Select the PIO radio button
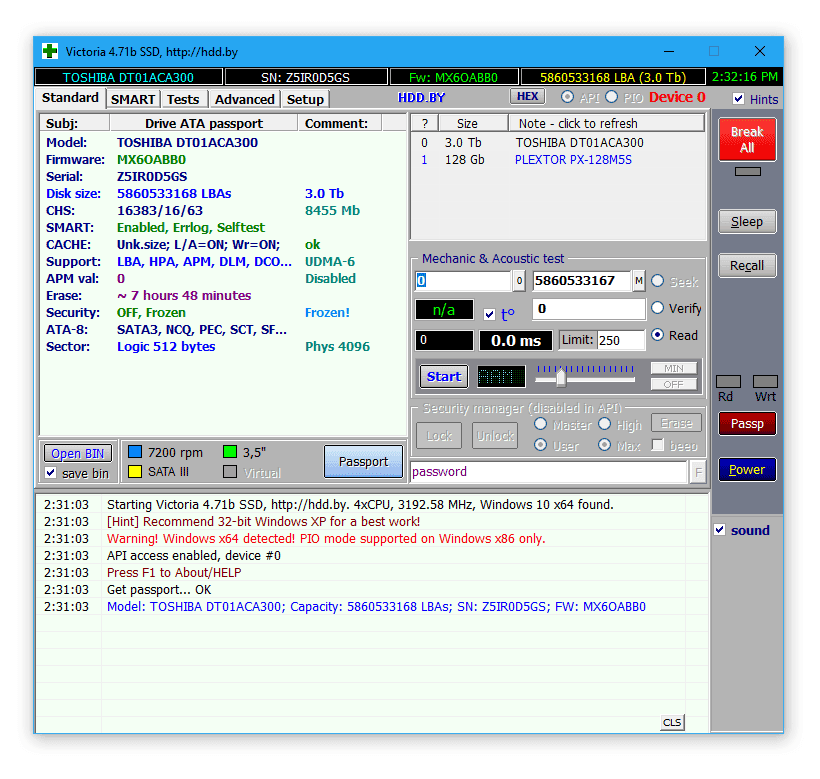This screenshot has height=779, width=820. point(611,97)
